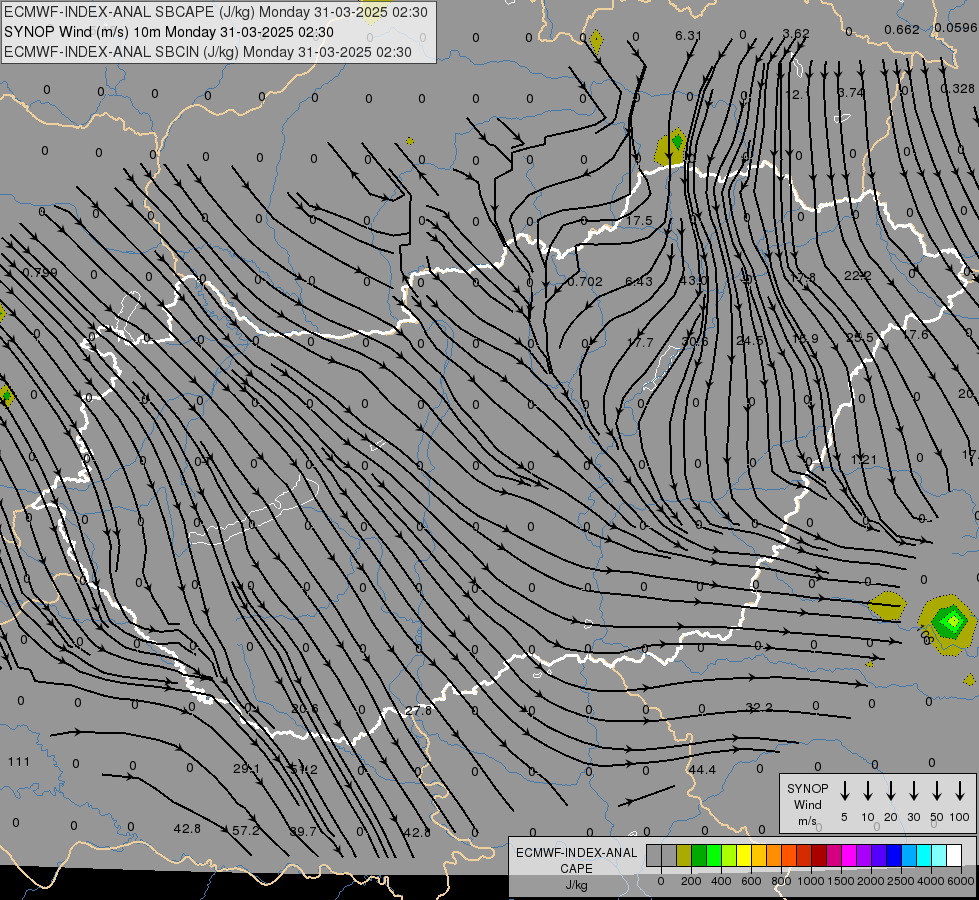Click the map value 27.8
The width and height of the screenshot is (979, 900).
(x=418, y=710)
